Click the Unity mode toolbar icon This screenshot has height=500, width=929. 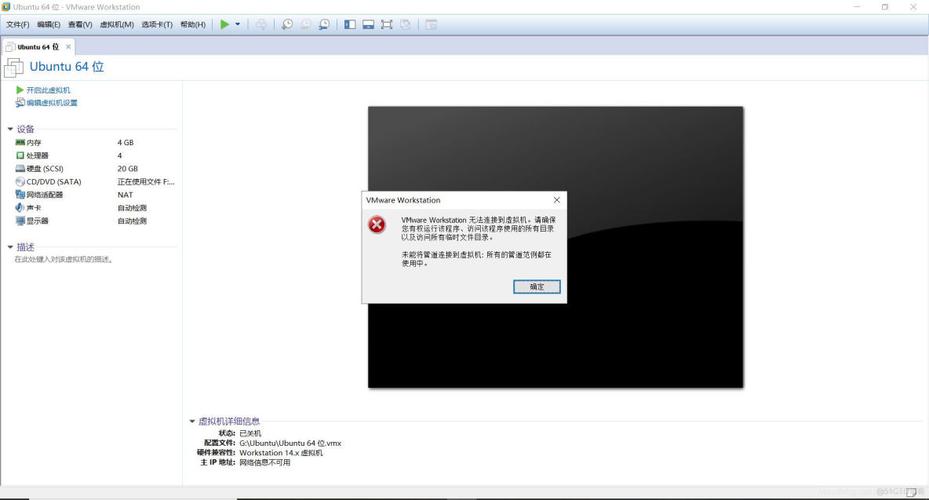(x=405, y=24)
